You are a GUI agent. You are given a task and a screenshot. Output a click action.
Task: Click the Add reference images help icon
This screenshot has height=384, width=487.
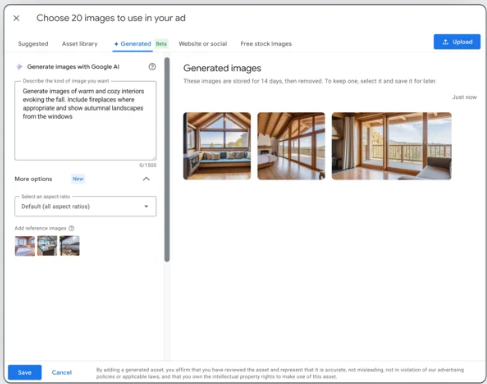[71, 228]
